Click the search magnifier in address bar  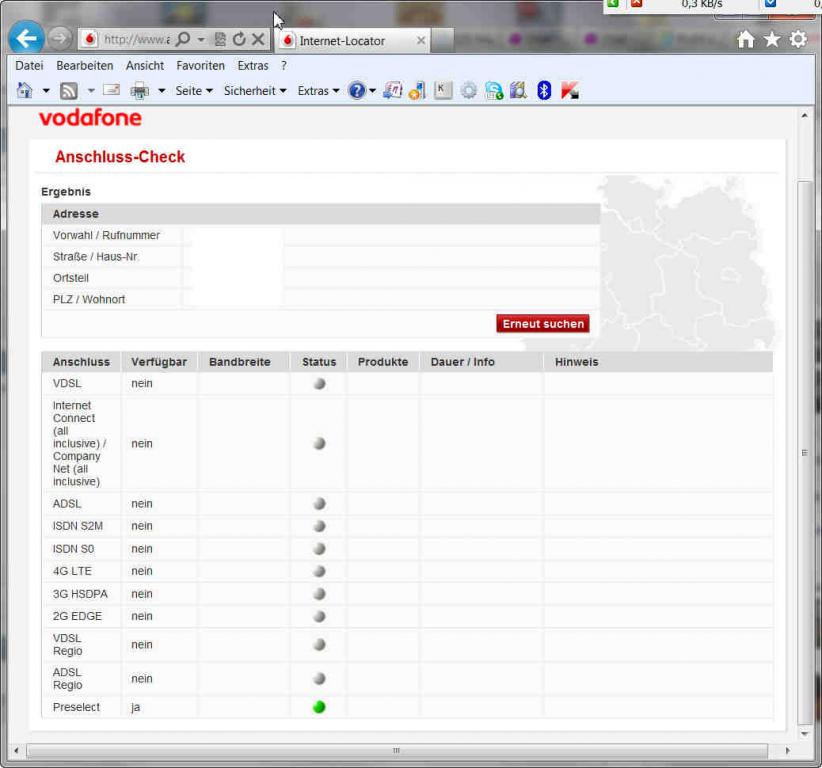point(183,39)
